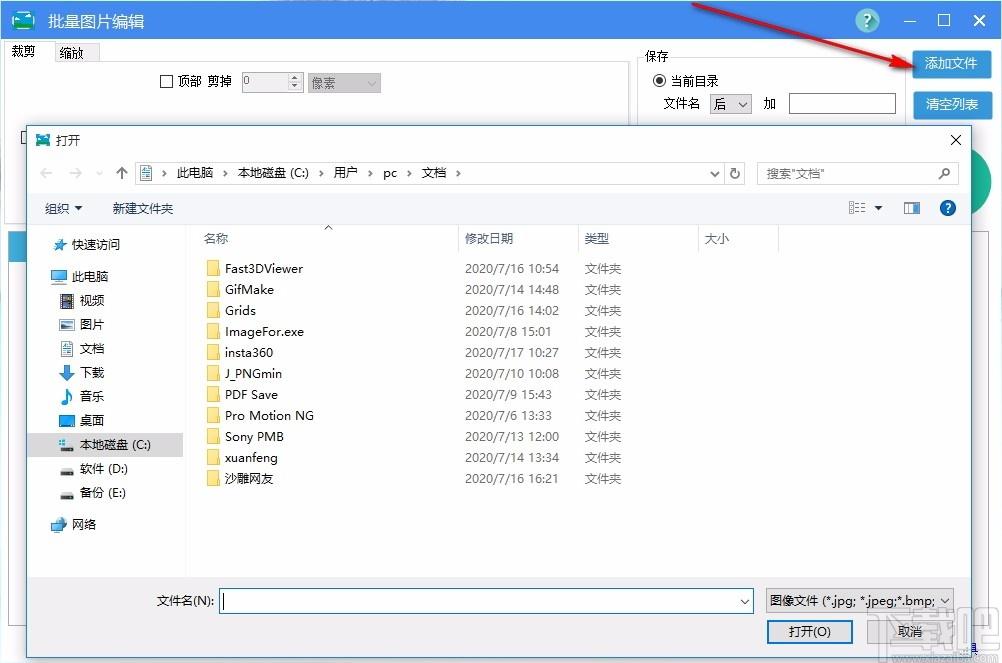The height and width of the screenshot is (663, 1002).
Task: Open the GifMake folder
Action: pyautogui.click(x=249, y=289)
